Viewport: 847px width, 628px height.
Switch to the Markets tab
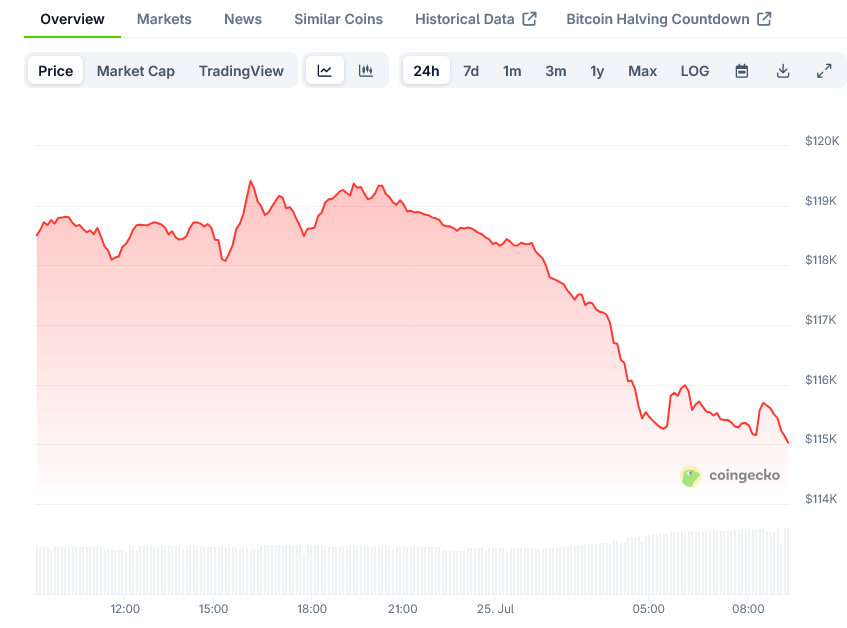click(x=164, y=19)
